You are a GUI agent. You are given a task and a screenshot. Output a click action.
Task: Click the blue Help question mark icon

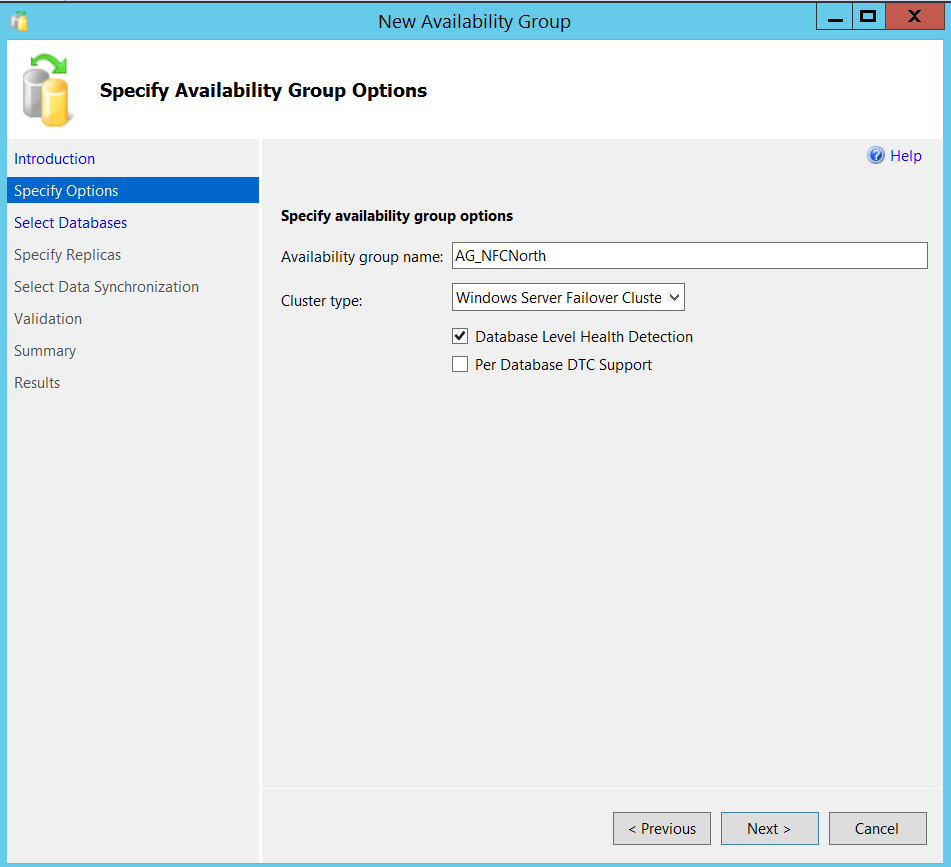pyautogui.click(x=876, y=156)
